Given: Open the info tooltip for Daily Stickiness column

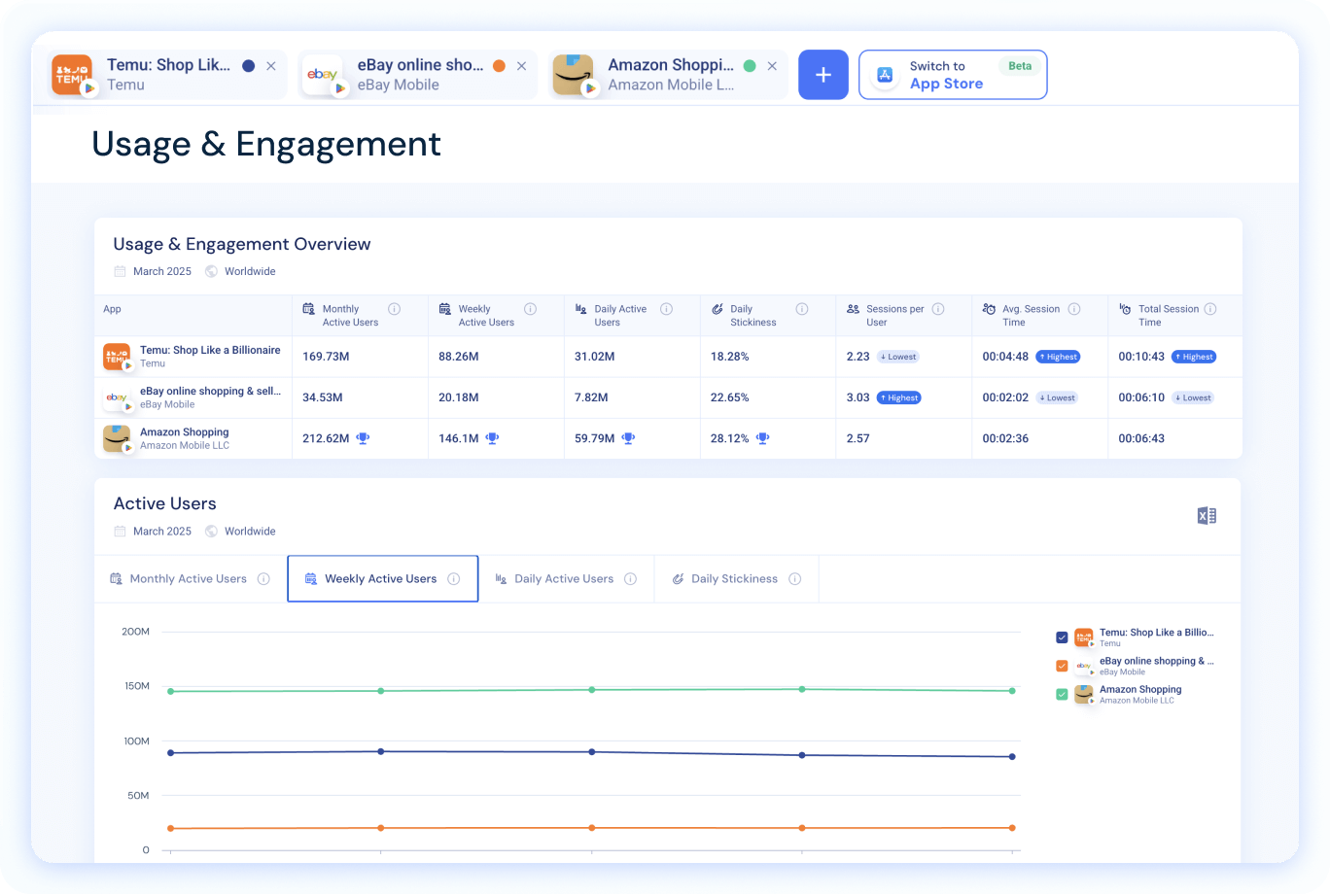Looking at the screenshot, I should (802, 308).
